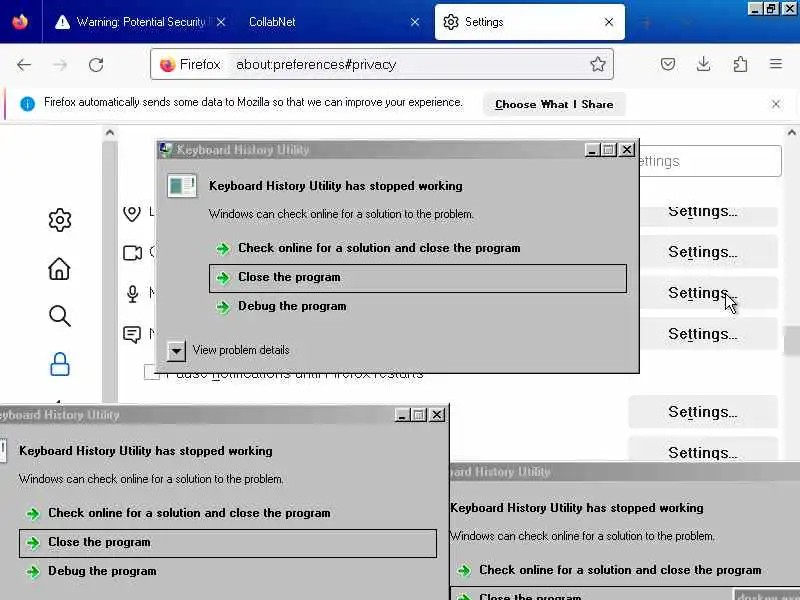The image size is (800, 600).
Task: Click the scroll-up arrow of the main page scrollbar
Action: click(x=791, y=133)
